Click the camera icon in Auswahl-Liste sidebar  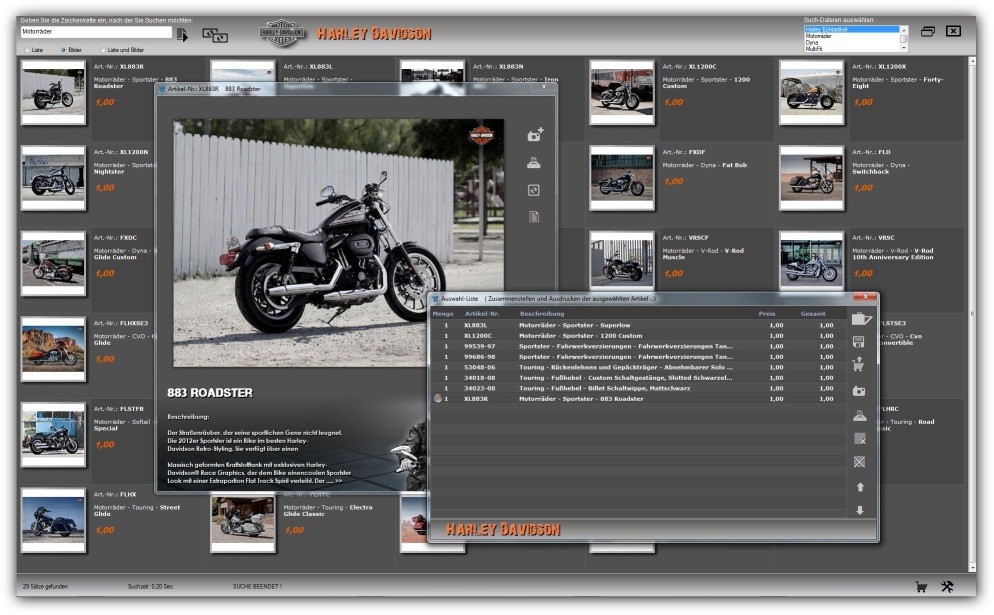coord(859,391)
